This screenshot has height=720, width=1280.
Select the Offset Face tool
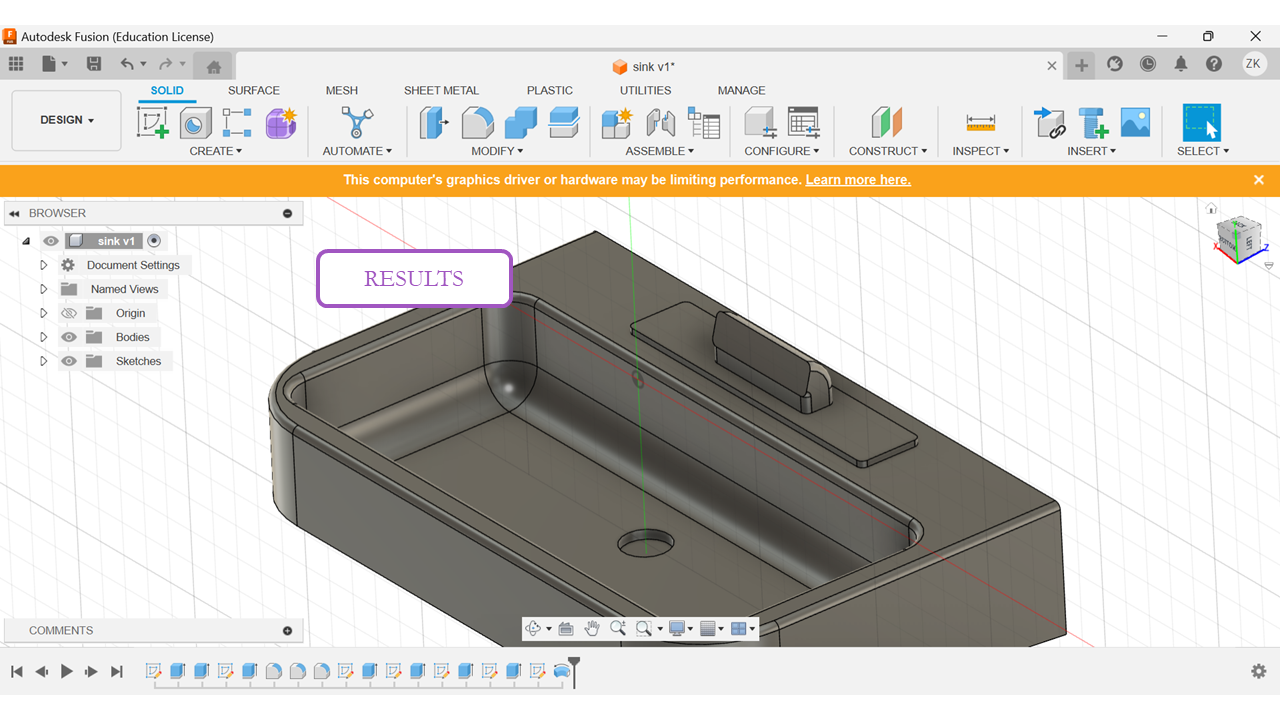(564, 123)
